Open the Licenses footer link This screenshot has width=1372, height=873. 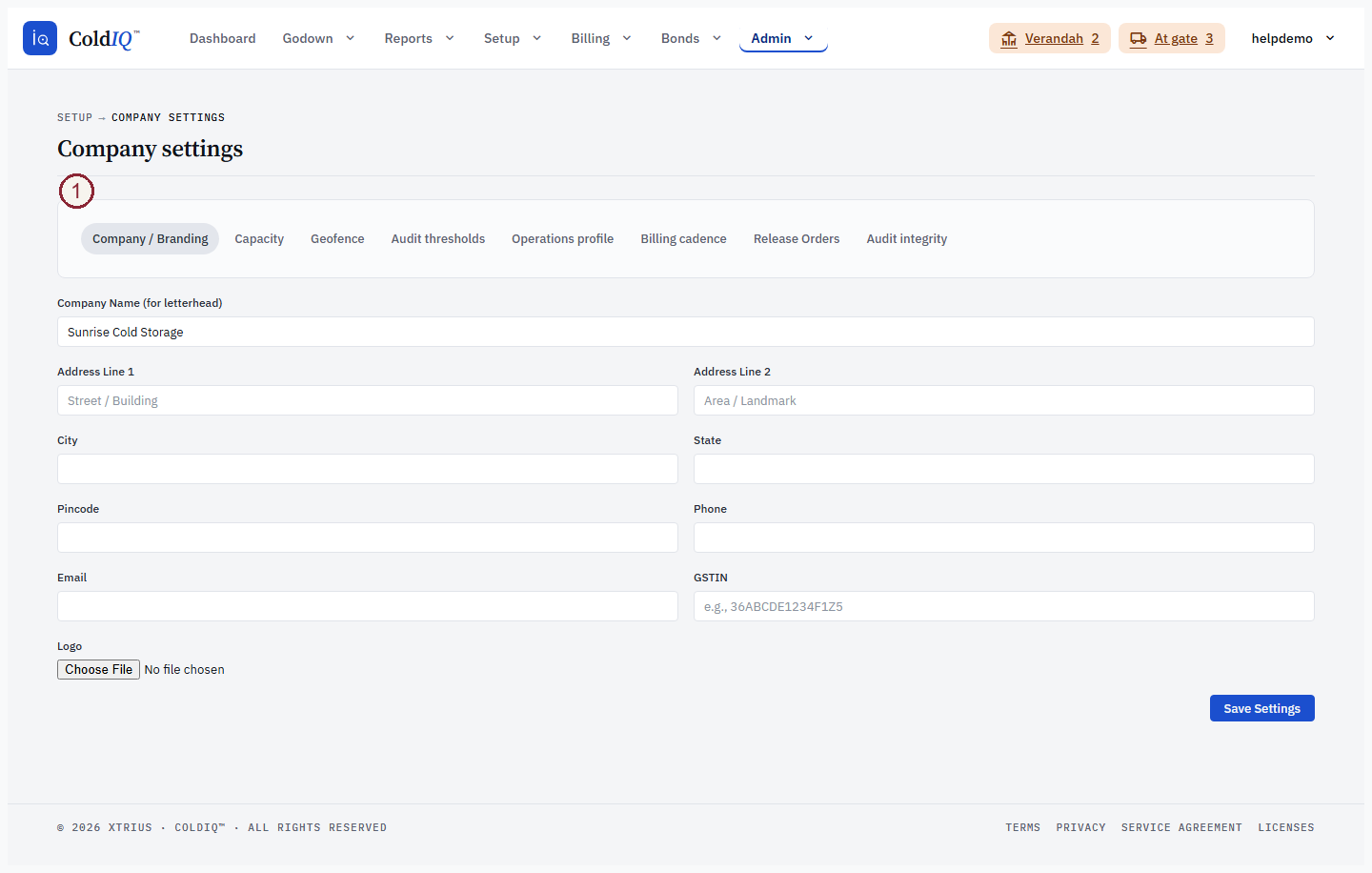pos(1286,828)
